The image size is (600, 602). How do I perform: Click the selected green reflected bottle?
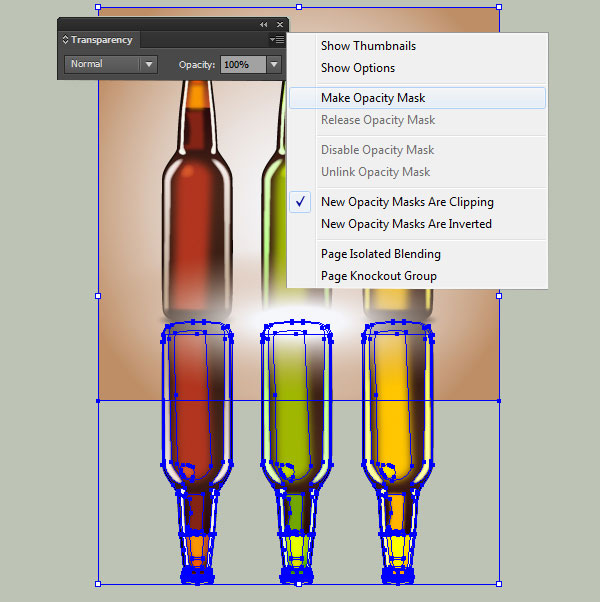297,452
